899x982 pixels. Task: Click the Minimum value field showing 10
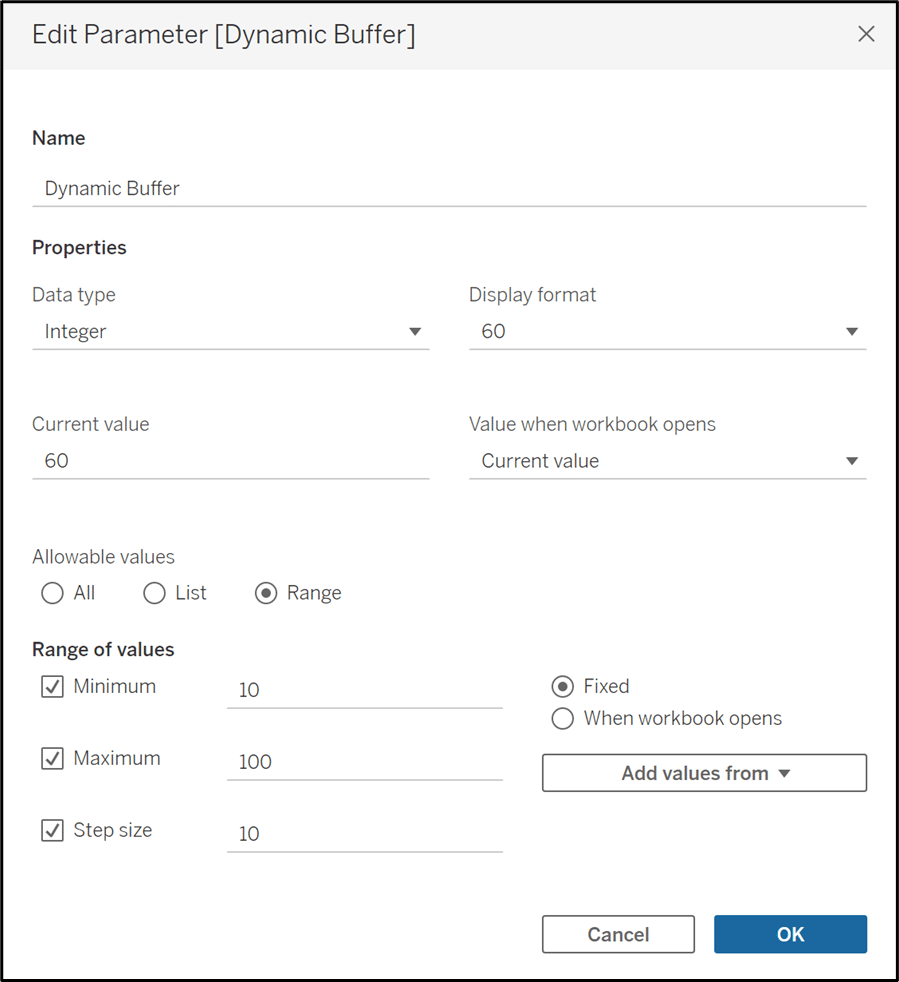point(365,690)
